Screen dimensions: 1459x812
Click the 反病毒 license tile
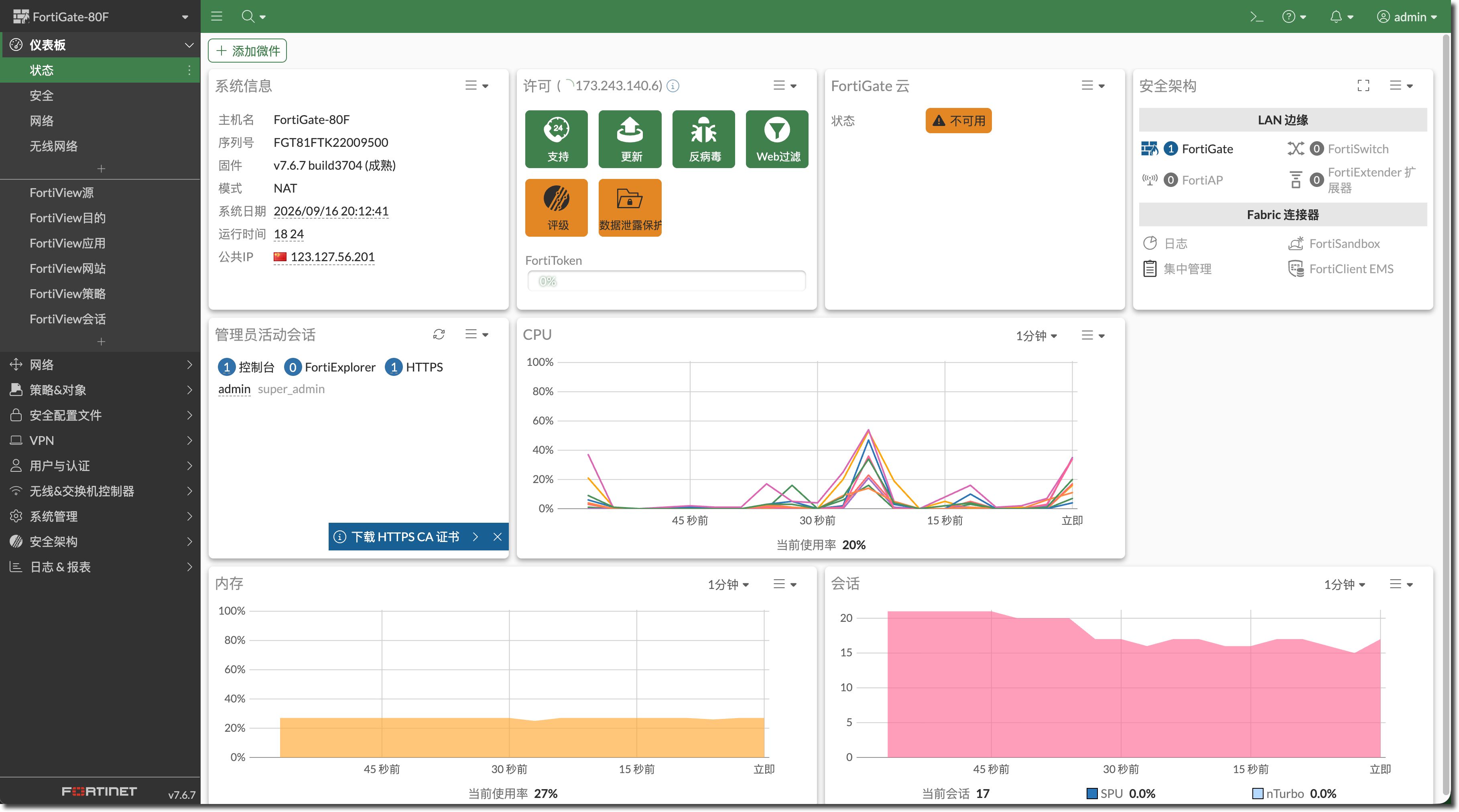703,139
